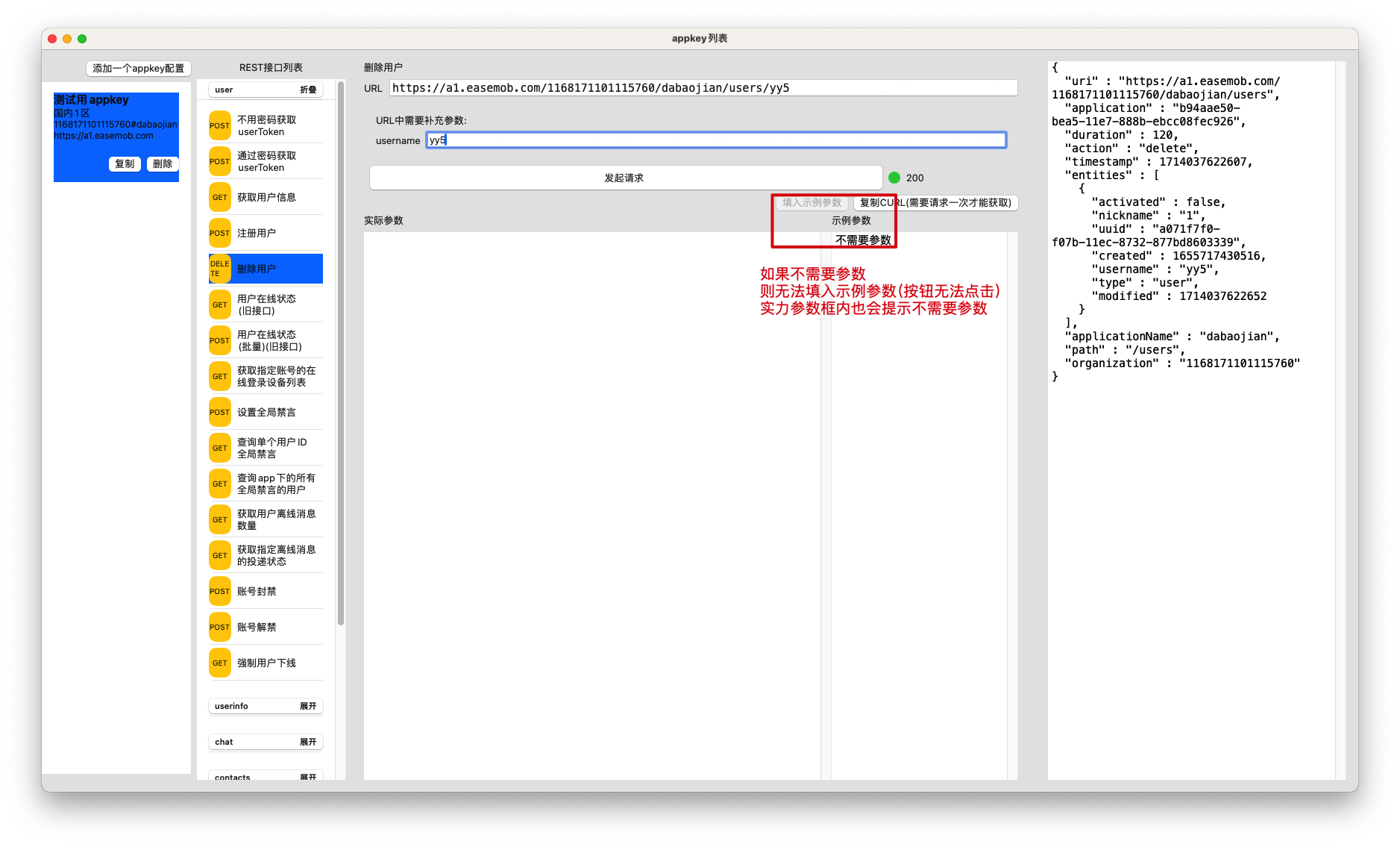Click 复制 button on appkey card

pos(125,163)
